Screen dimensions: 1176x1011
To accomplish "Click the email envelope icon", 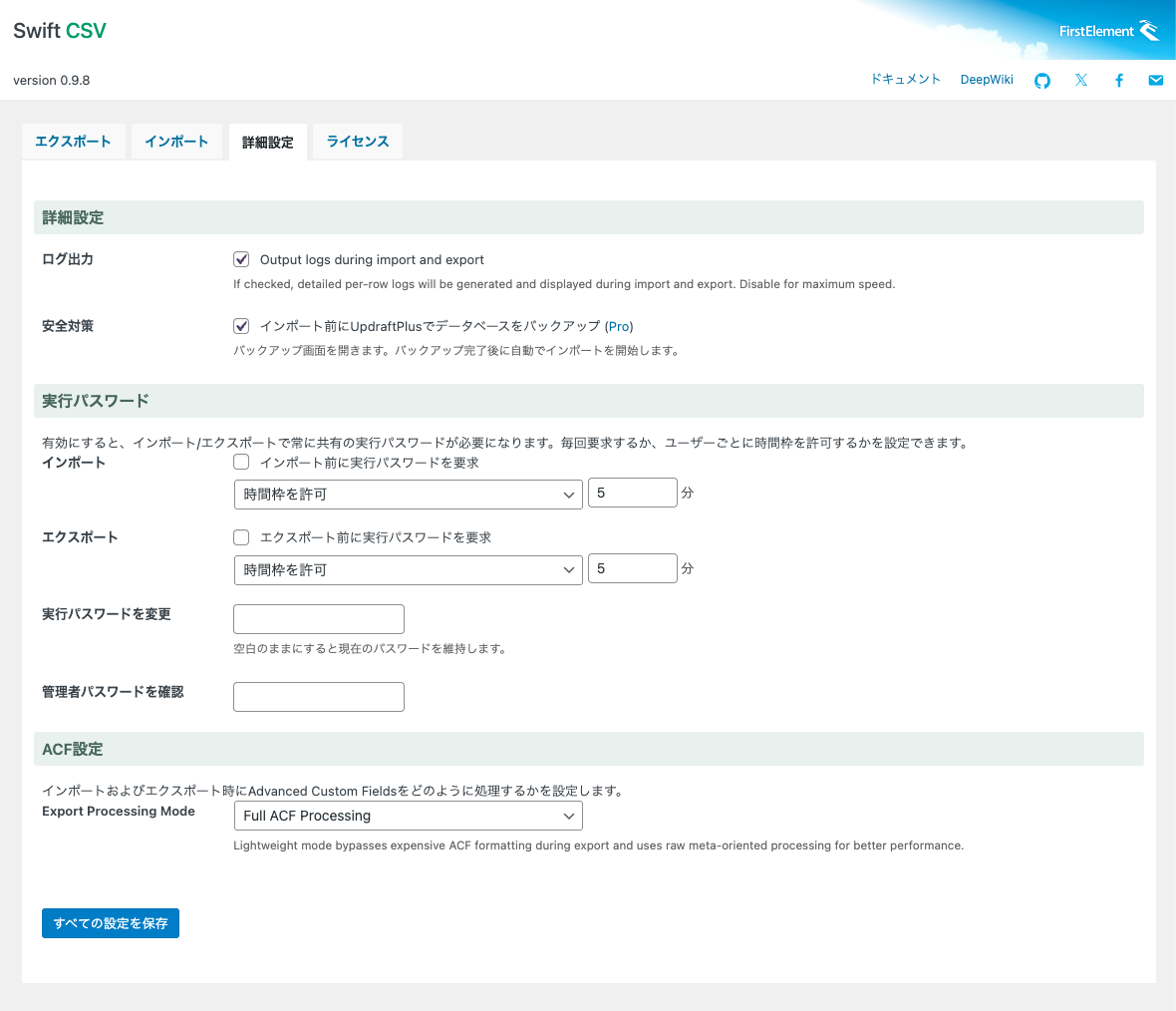I will pyautogui.click(x=1156, y=81).
